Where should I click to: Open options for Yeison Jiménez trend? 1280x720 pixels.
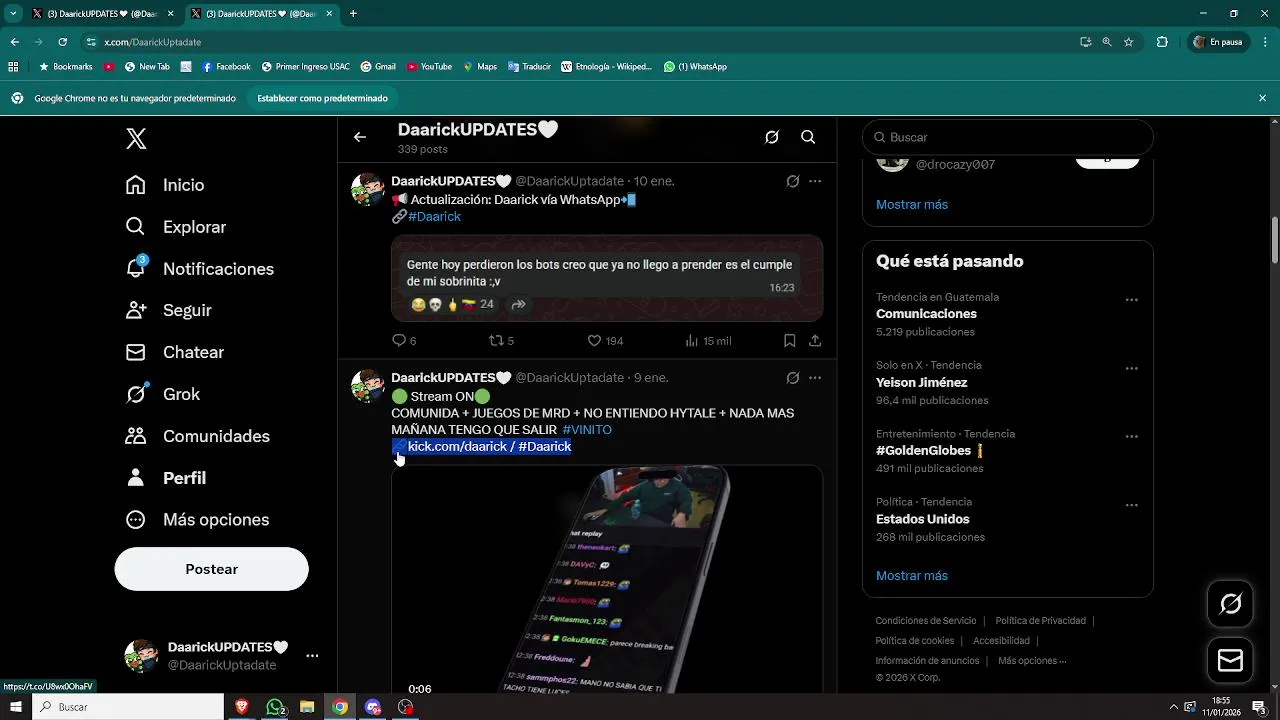click(1132, 368)
